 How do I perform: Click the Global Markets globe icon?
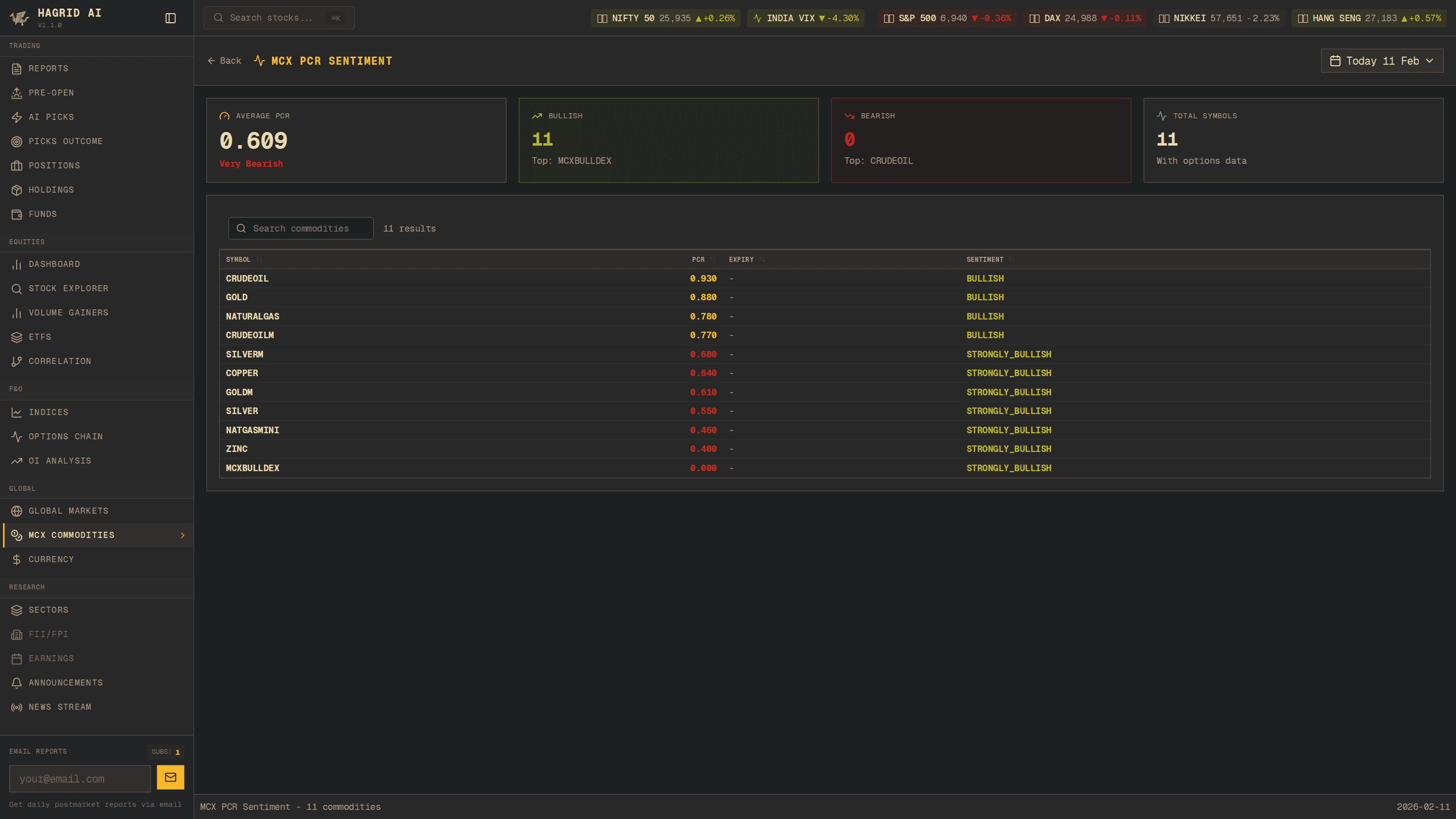[16, 511]
